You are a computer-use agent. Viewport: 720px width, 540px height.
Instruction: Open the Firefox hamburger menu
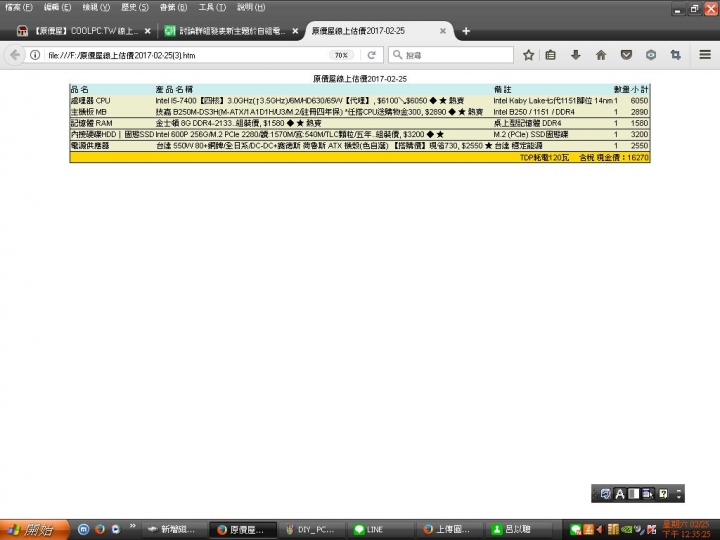(705, 55)
